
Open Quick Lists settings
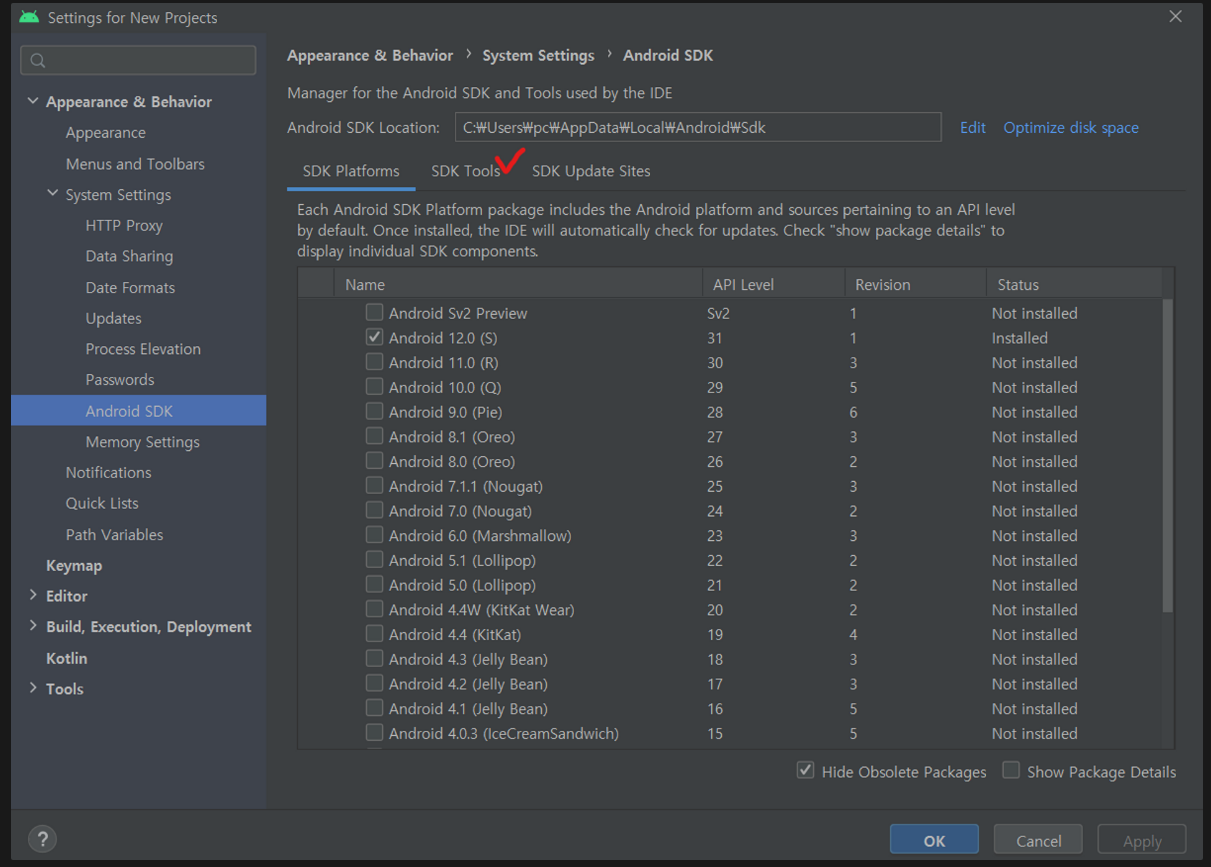click(102, 503)
